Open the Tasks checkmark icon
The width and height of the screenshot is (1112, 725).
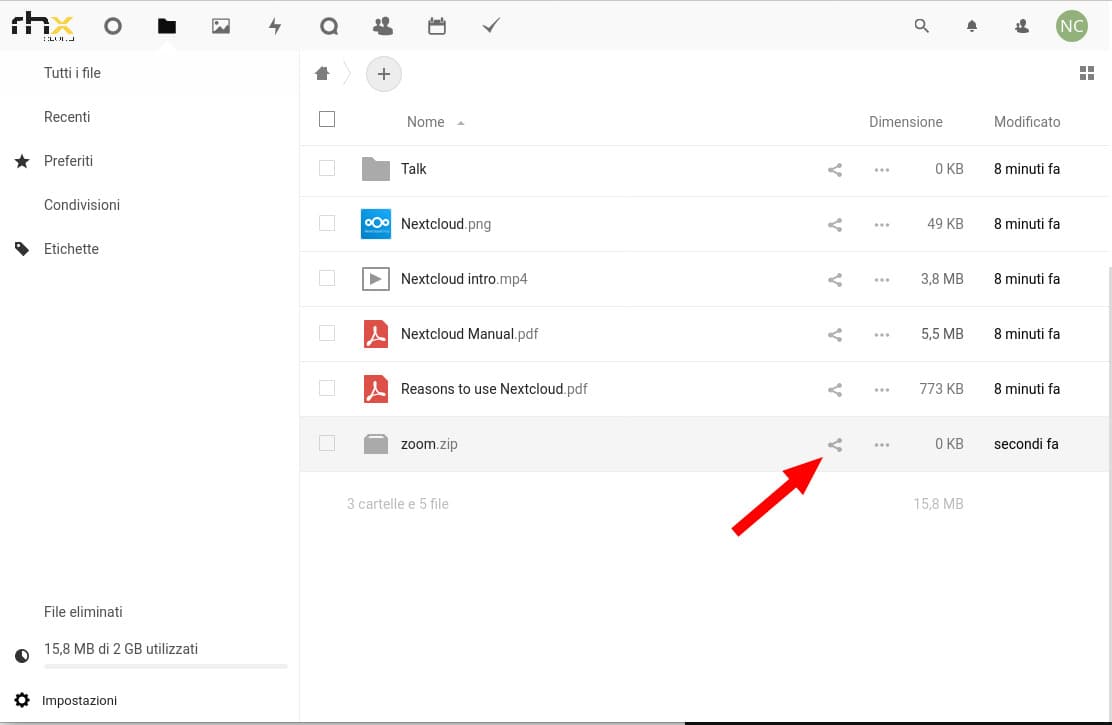pyautogui.click(x=491, y=26)
